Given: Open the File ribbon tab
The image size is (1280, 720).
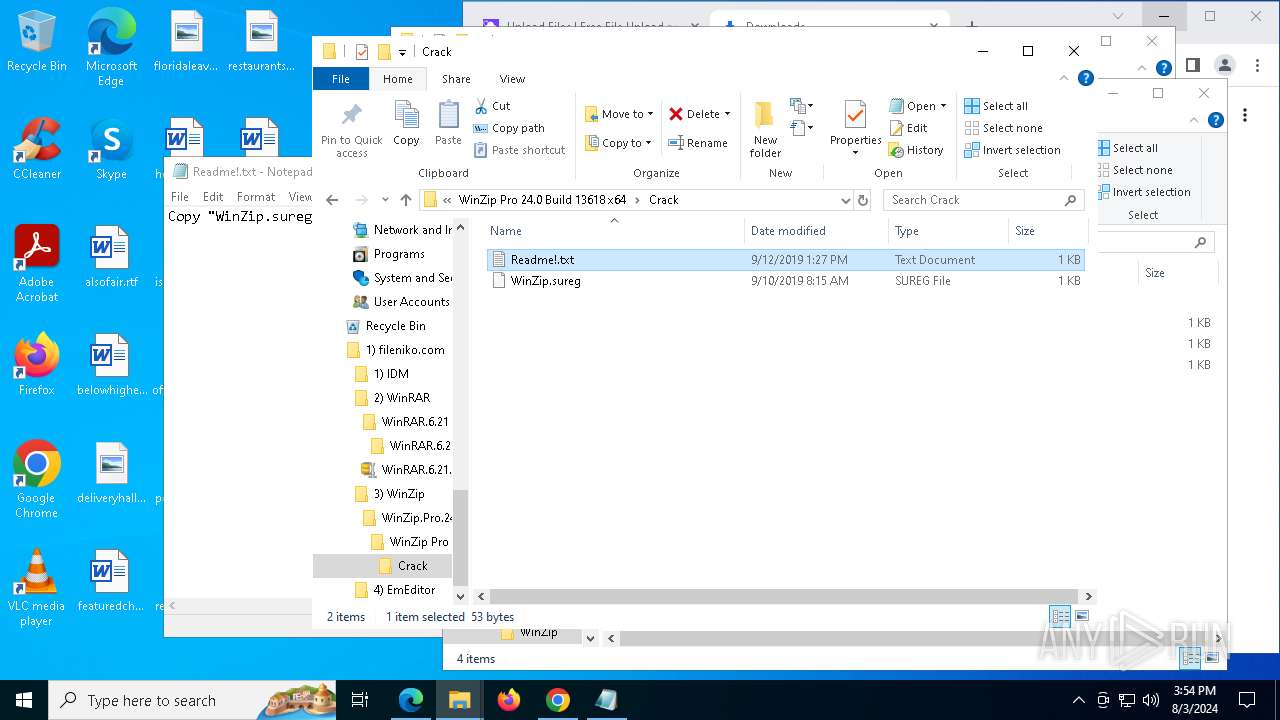Looking at the screenshot, I should pyautogui.click(x=341, y=79).
